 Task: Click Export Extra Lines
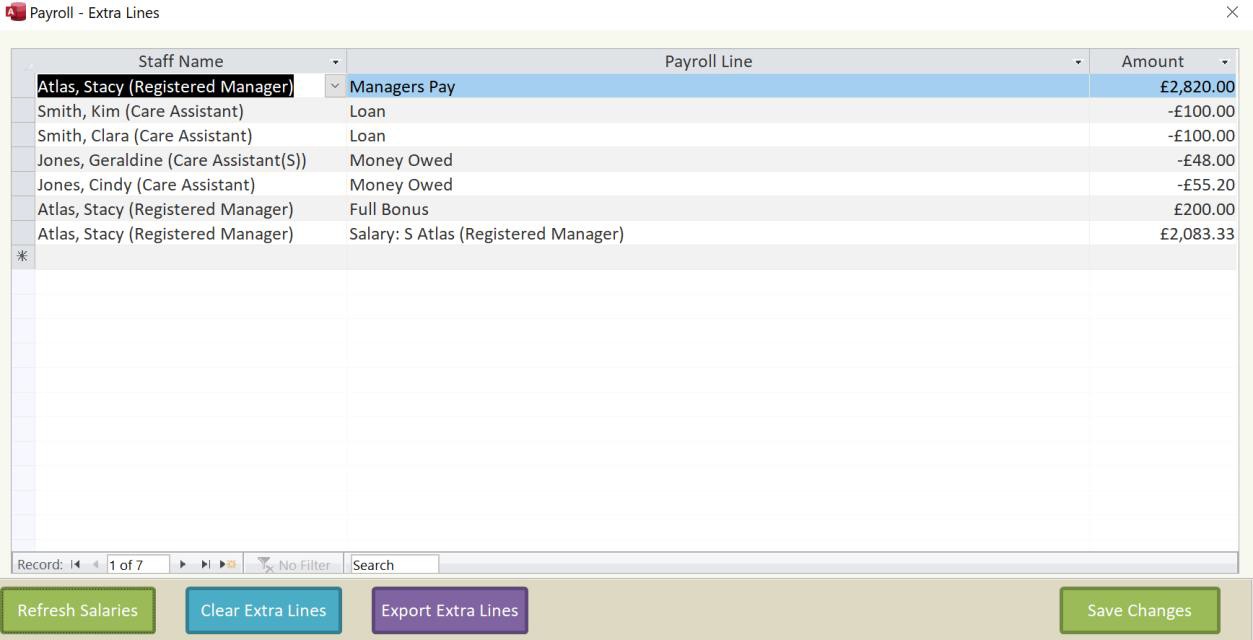point(449,610)
